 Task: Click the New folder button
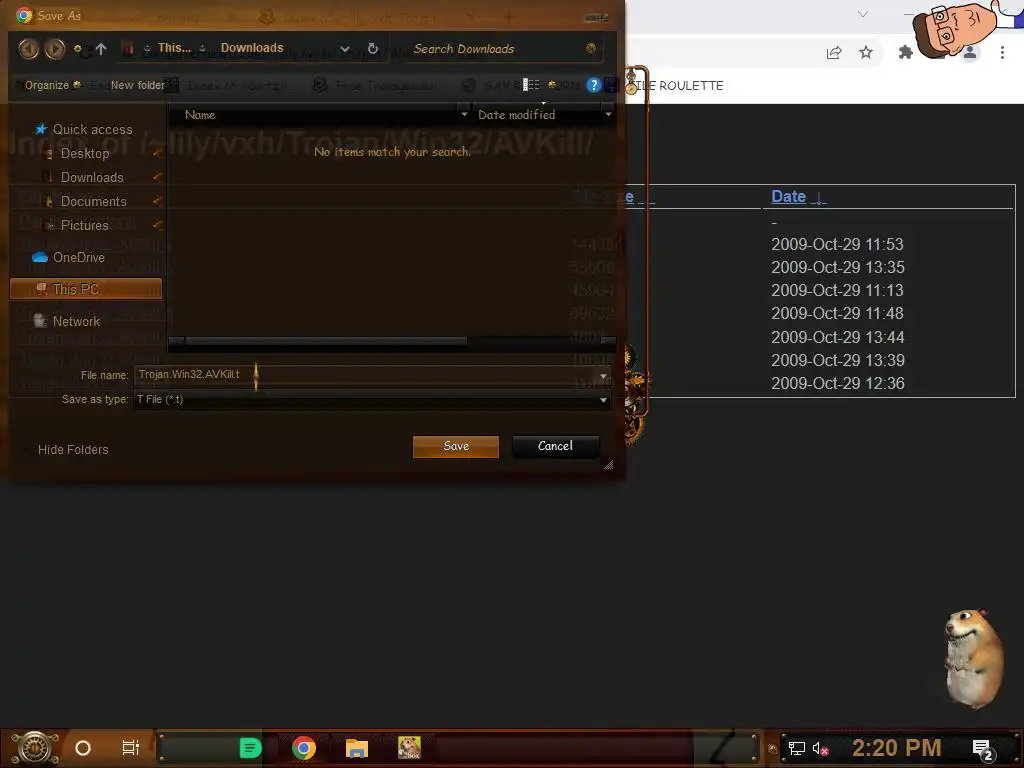[138, 85]
